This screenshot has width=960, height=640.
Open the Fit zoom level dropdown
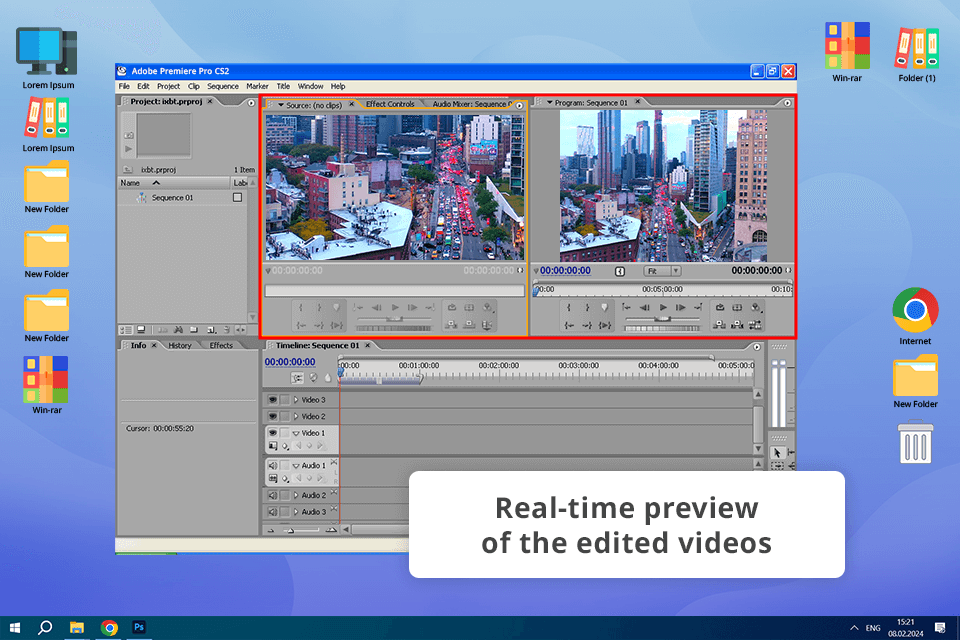coord(662,271)
